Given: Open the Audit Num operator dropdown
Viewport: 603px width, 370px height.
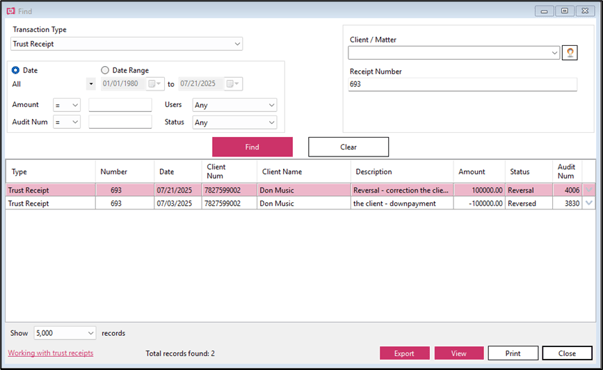Looking at the screenshot, I should tap(67, 122).
